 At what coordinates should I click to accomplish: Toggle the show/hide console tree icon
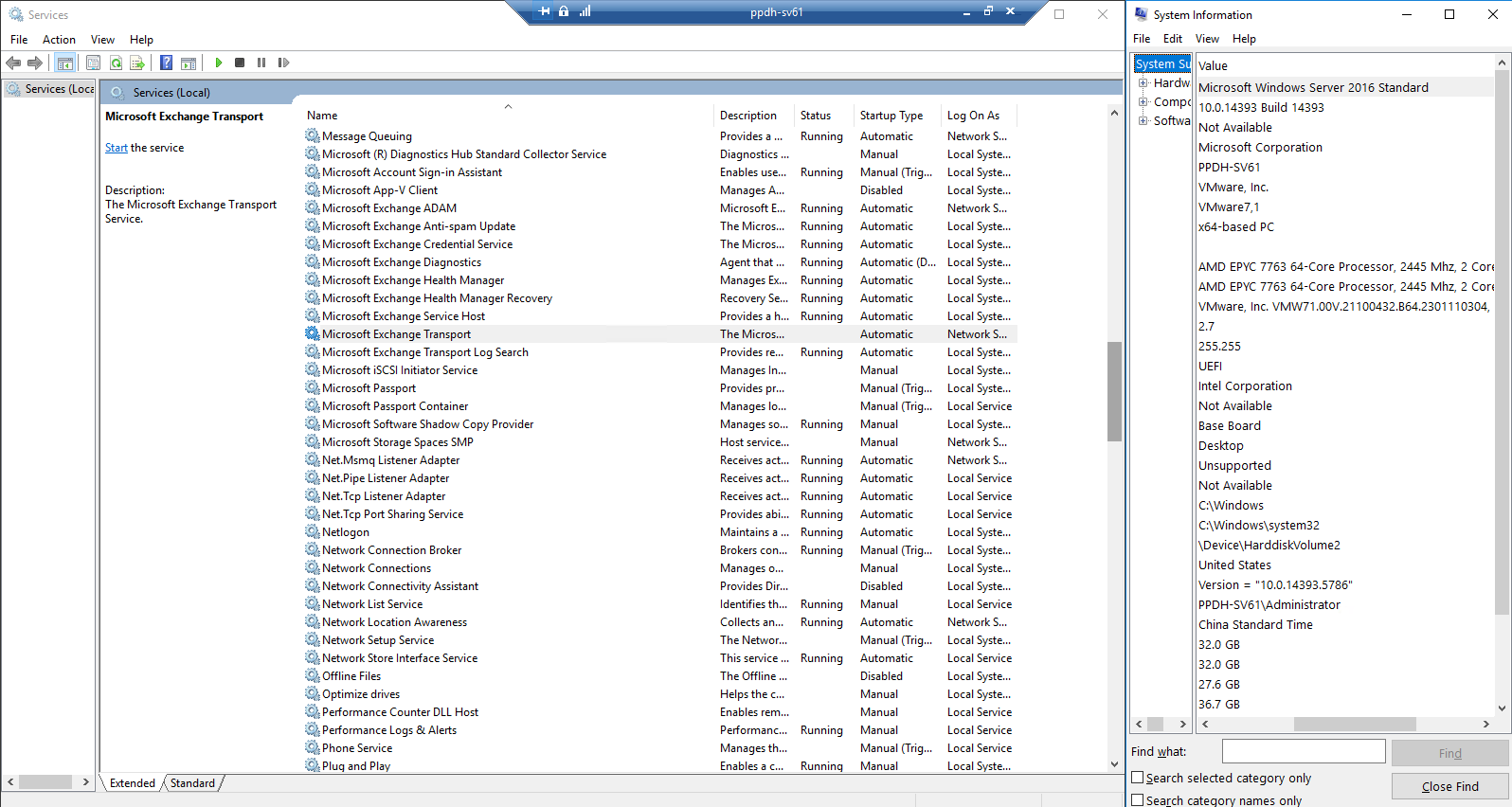pos(64,63)
